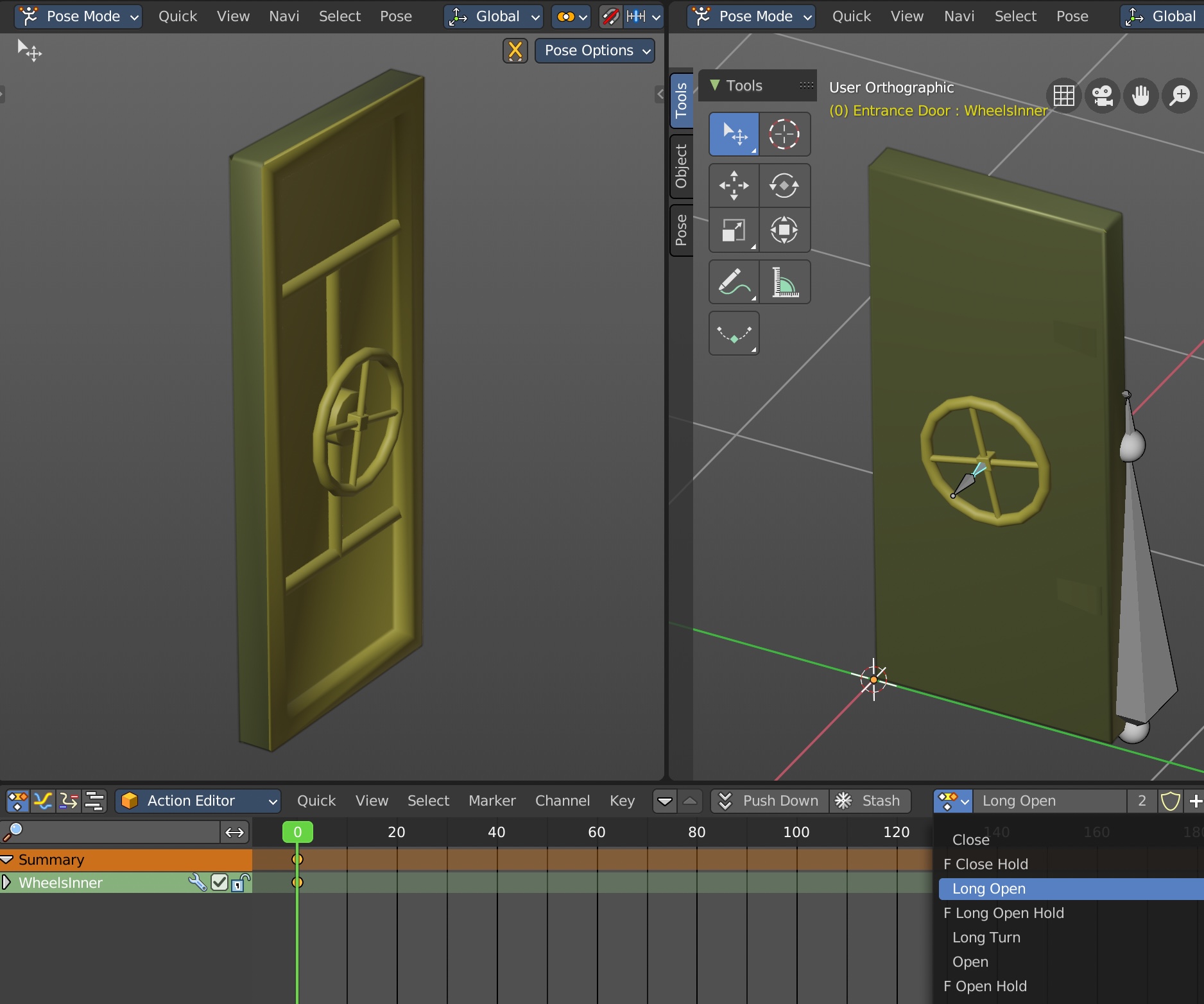
Task: Switch to Dope Sheet editor icon
Action: tap(17, 801)
